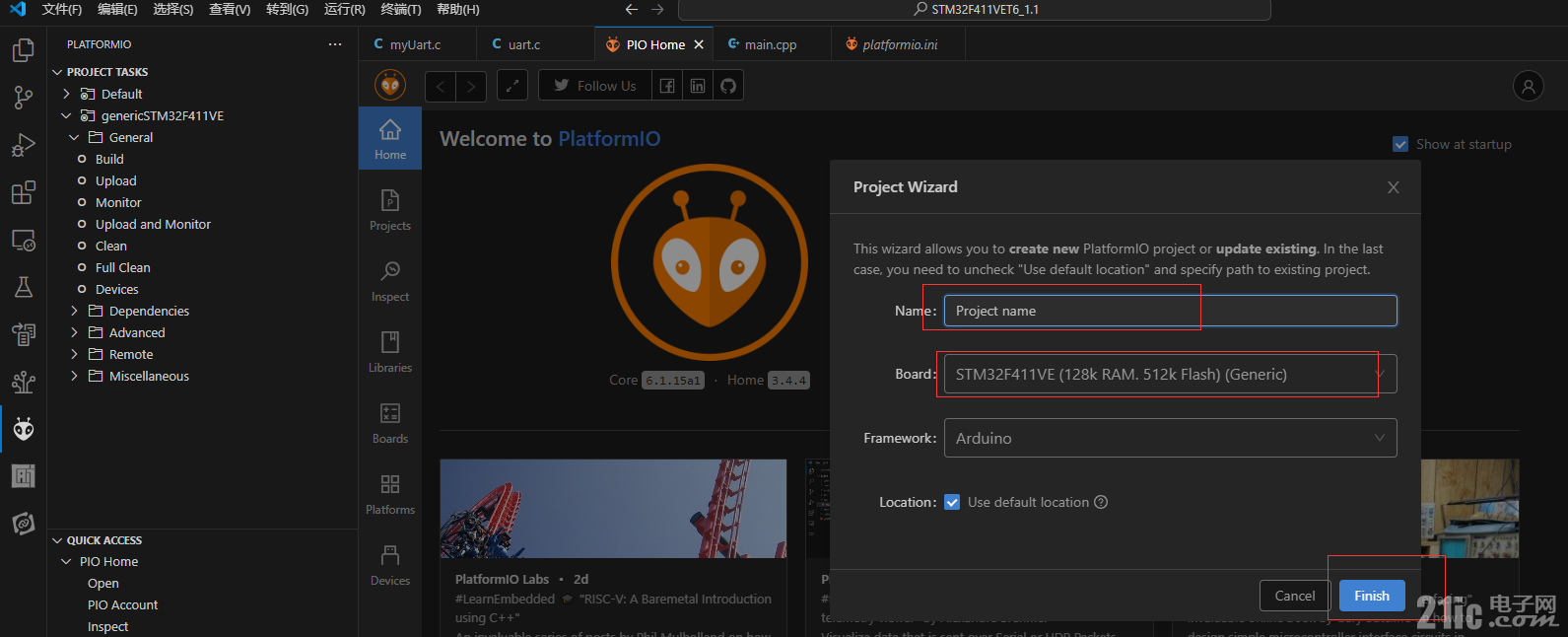Open Run and Debug view
Screen dimensions: 1568x637
tap(24, 145)
